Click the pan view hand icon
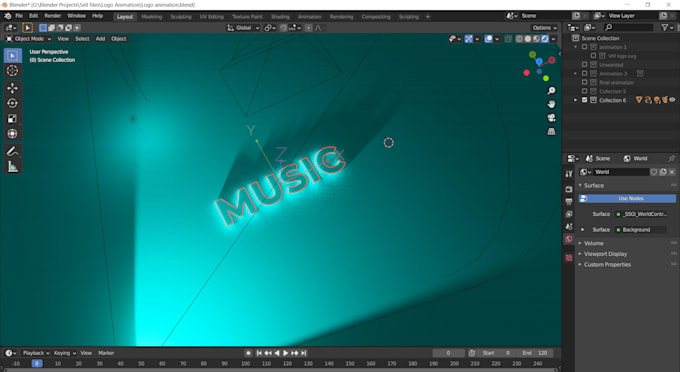The height and width of the screenshot is (372, 680). tap(551, 104)
